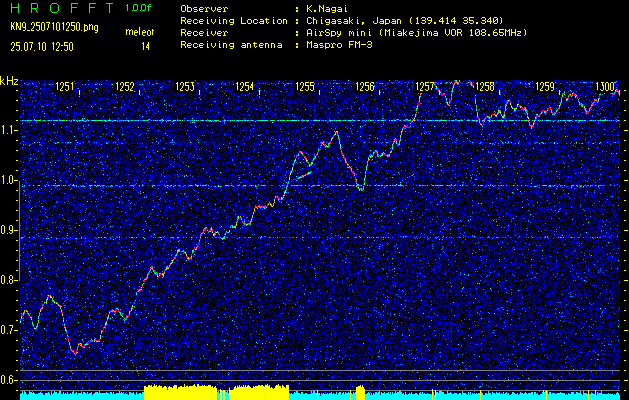The width and height of the screenshot is (629, 400).
Task: Click the 1259 time marker
Action: (x=545, y=87)
